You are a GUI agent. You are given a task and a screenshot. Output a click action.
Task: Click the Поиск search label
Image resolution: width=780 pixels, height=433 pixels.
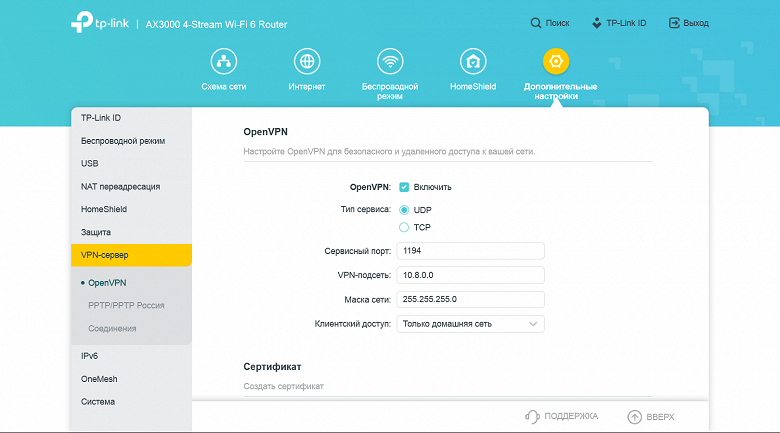pyautogui.click(x=557, y=23)
